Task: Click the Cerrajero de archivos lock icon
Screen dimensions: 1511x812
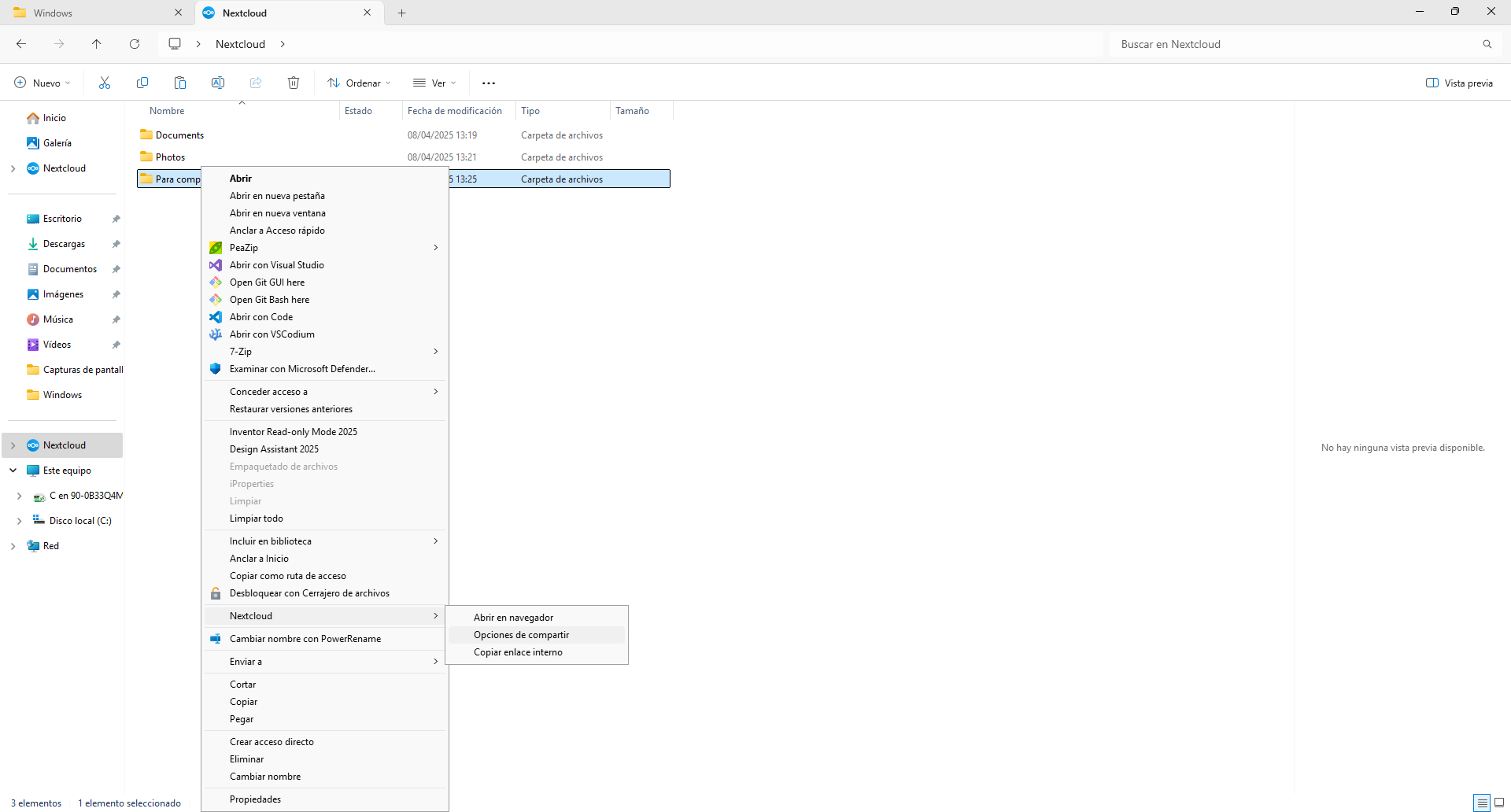Action: coord(216,593)
